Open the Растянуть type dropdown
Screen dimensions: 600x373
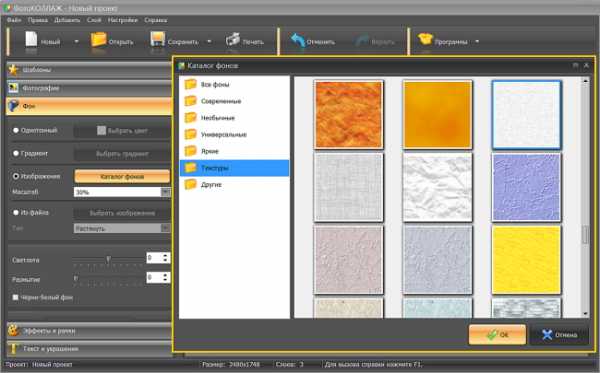tap(166, 228)
